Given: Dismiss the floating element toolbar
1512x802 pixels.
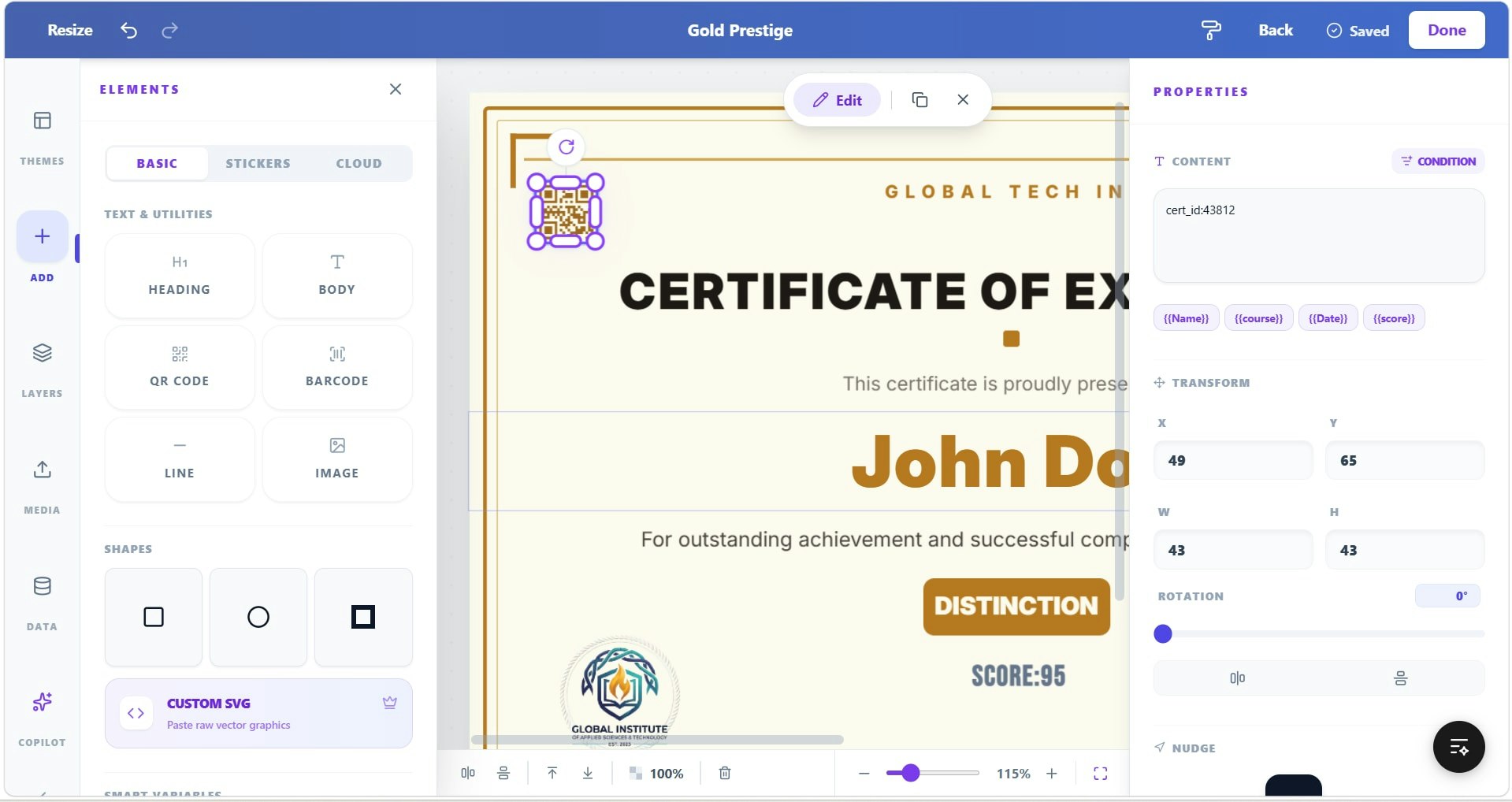Looking at the screenshot, I should [x=963, y=100].
